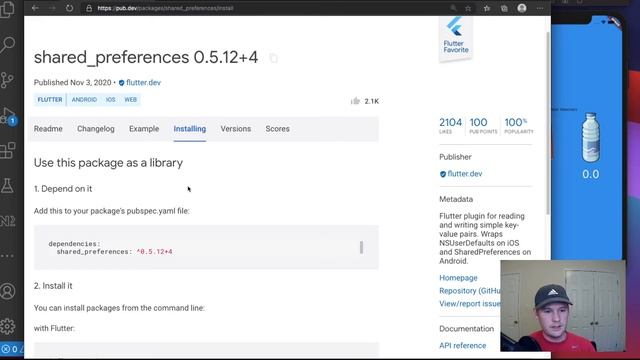This screenshot has height=360, width=640.
Task: Open the Extensions icon in sidebar
Action: 7,150
